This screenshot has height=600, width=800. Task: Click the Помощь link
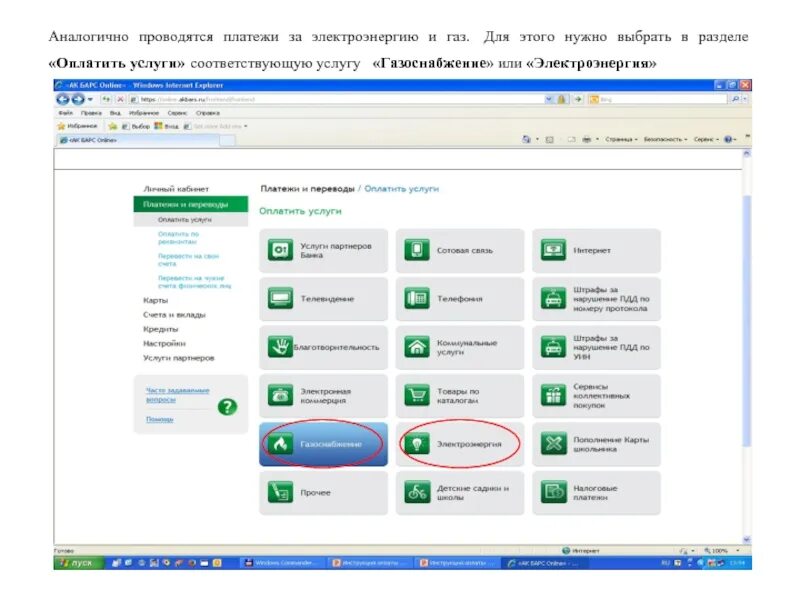tap(160, 419)
